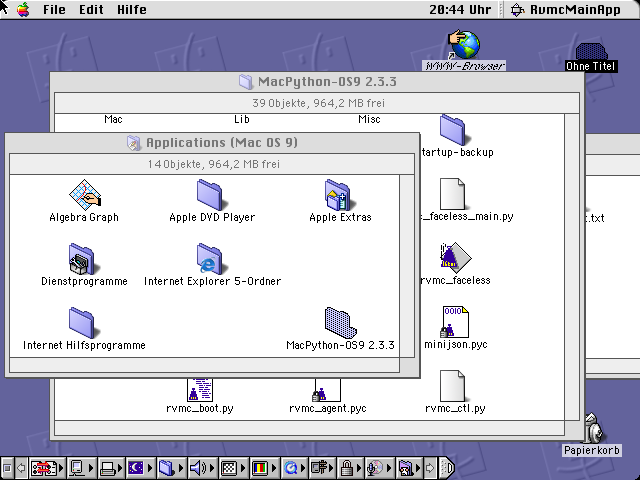Click the 20:44 Uhr menu bar clock
The image size is (640, 480).
click(x=460, y=9)
